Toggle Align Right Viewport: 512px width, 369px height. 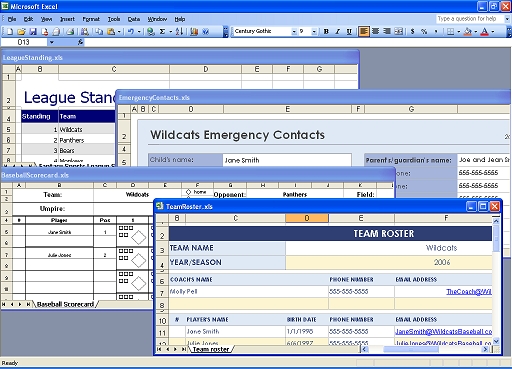(387, 31)
